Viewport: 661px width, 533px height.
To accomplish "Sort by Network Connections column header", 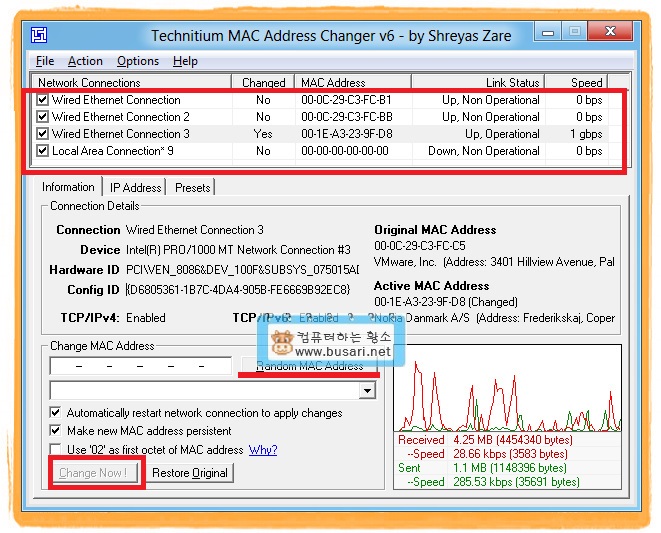I will [131, 82].
